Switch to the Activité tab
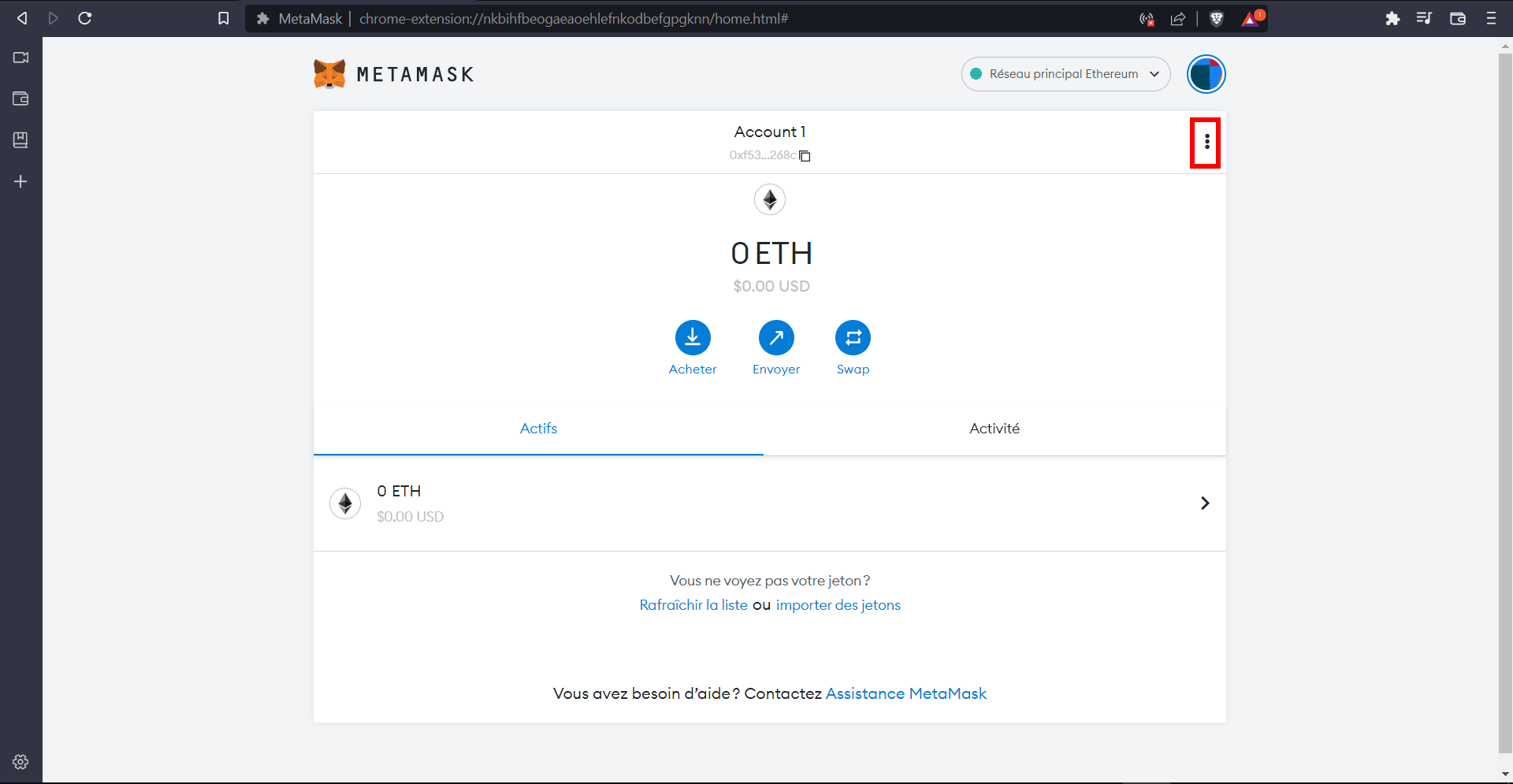 pyautogui.click(x=994, y=429)
